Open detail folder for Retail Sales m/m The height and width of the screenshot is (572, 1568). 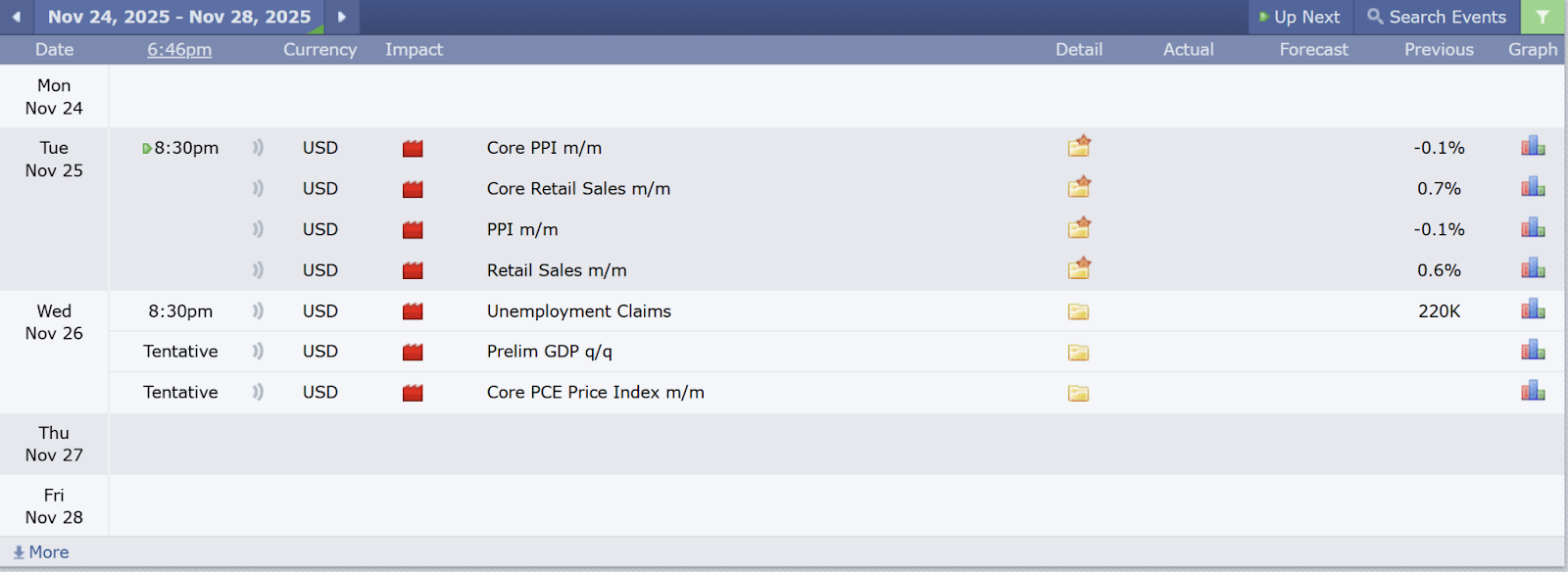1079,269
